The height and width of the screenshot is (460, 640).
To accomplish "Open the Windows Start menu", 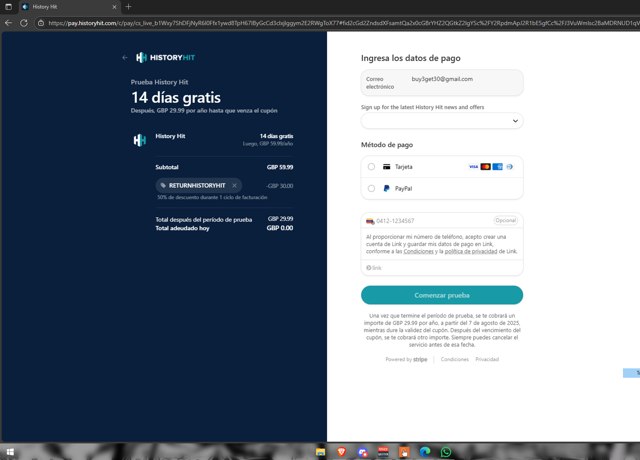I will coord(10,452).
